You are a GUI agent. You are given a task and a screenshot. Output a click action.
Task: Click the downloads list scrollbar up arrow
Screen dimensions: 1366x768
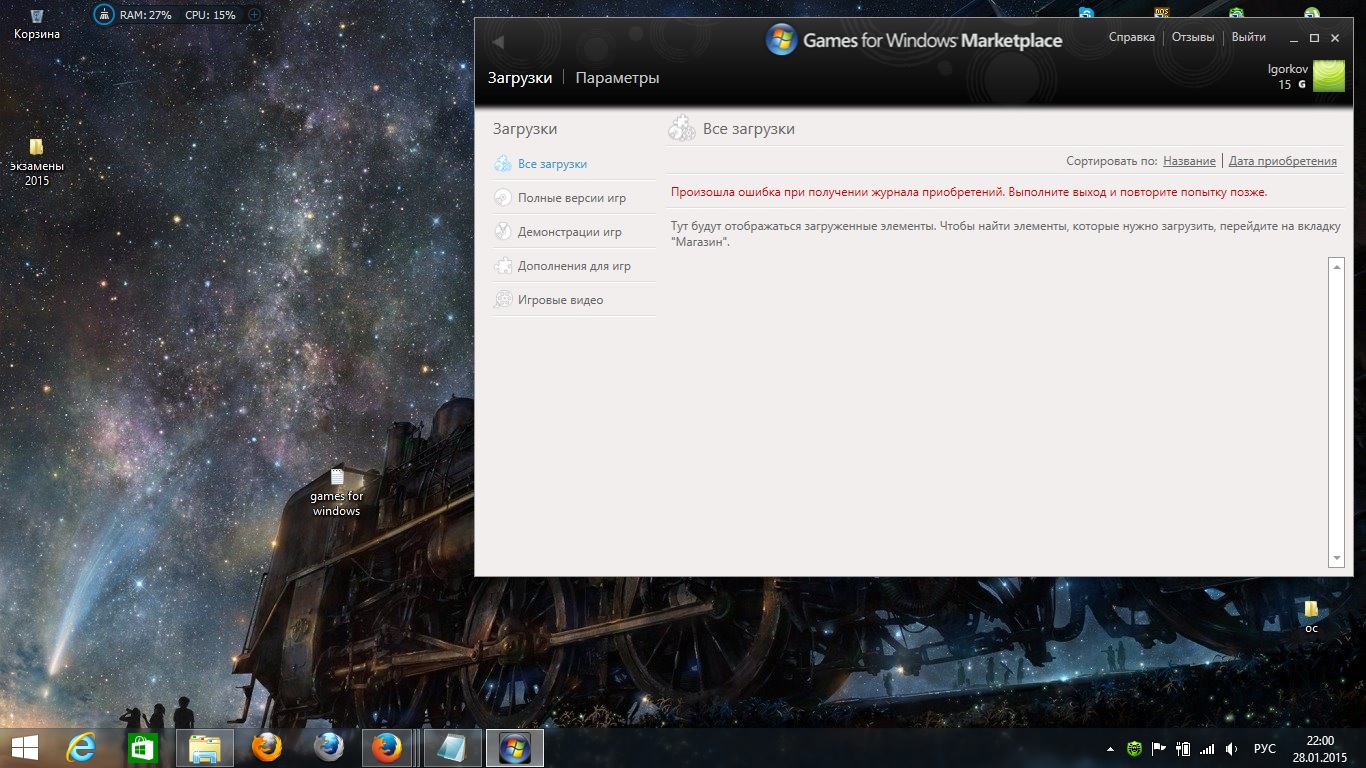pyautogui.click(x=1337, y=266)
